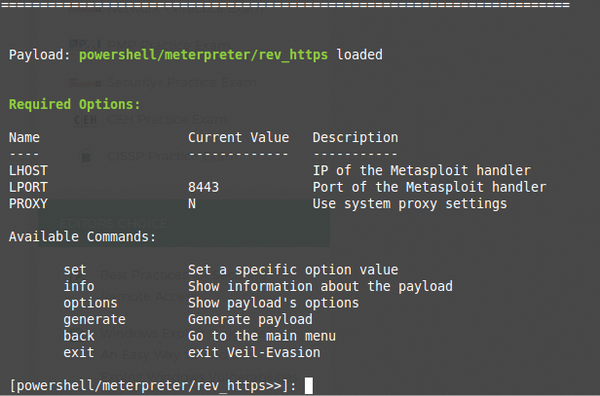The height and width of the screenshot is (396, 600).
Task: Click the 'Current Value' column header
Action: [238, 137]
